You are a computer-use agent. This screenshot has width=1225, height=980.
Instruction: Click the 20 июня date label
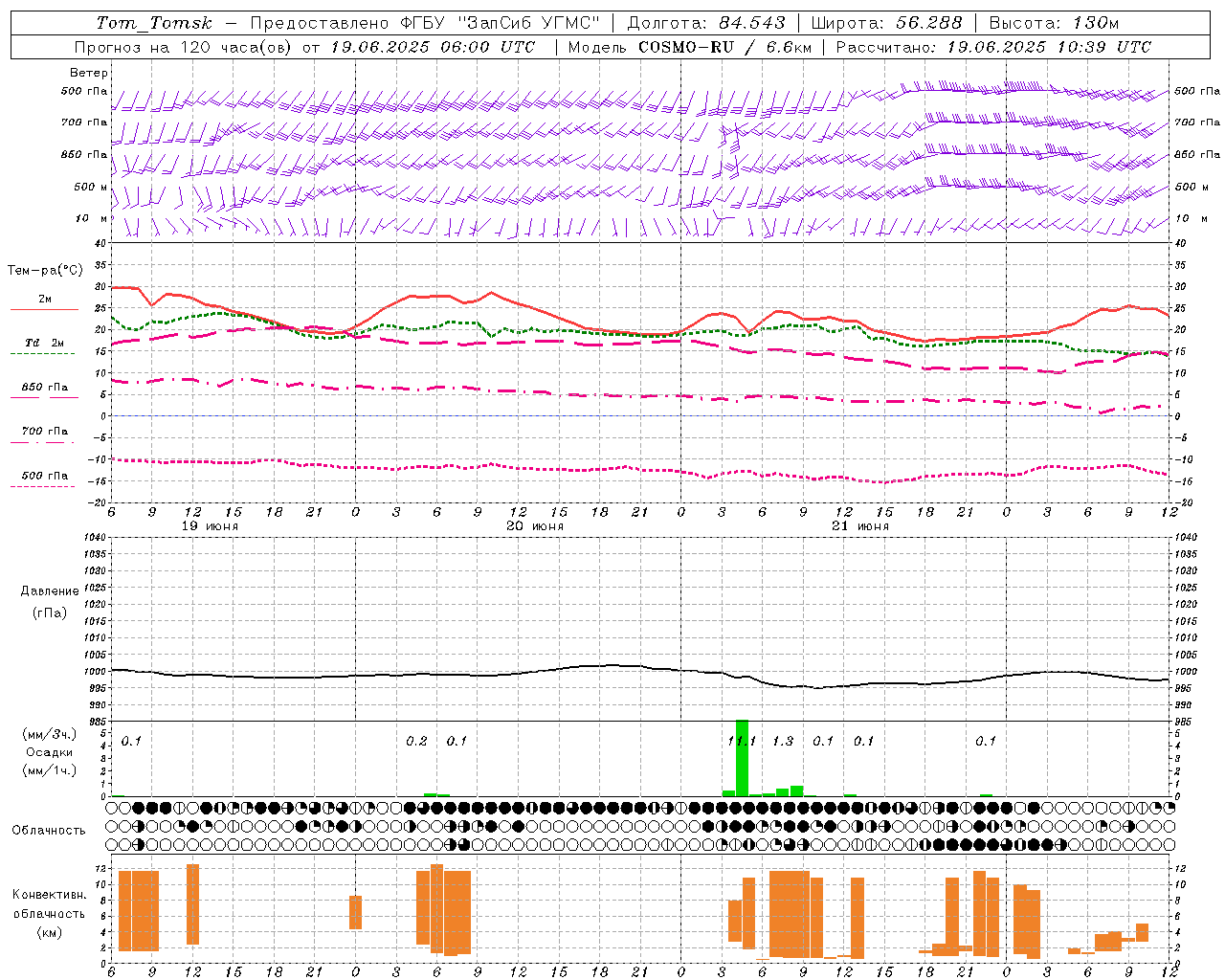coord(535,526)
